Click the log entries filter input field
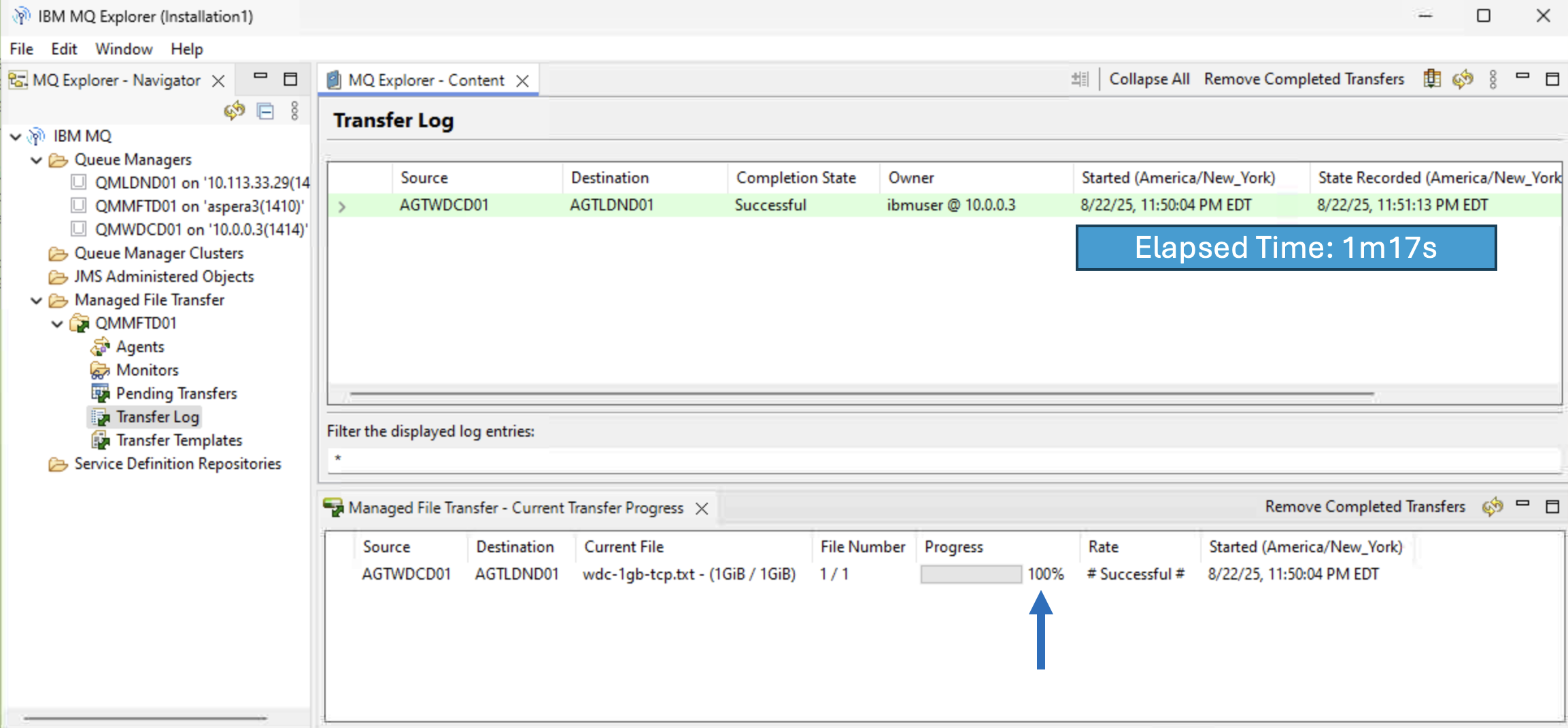This screenshot has height=728, width=1568. (944, 459)
